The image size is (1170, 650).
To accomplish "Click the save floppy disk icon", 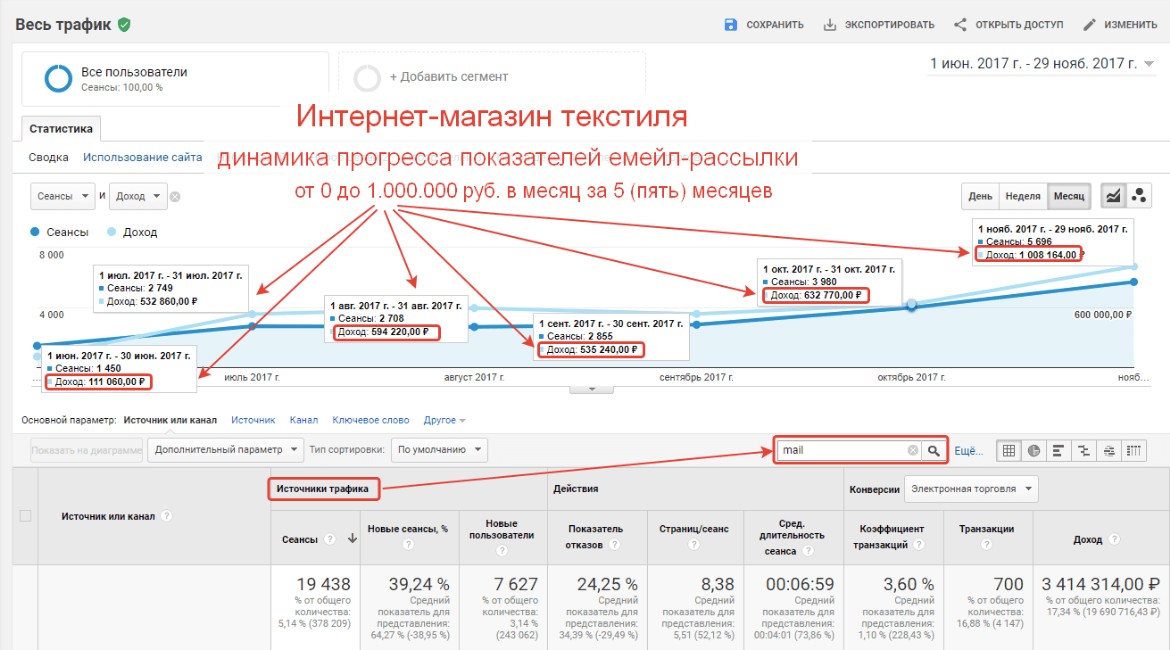I will [x=731, y=25].
